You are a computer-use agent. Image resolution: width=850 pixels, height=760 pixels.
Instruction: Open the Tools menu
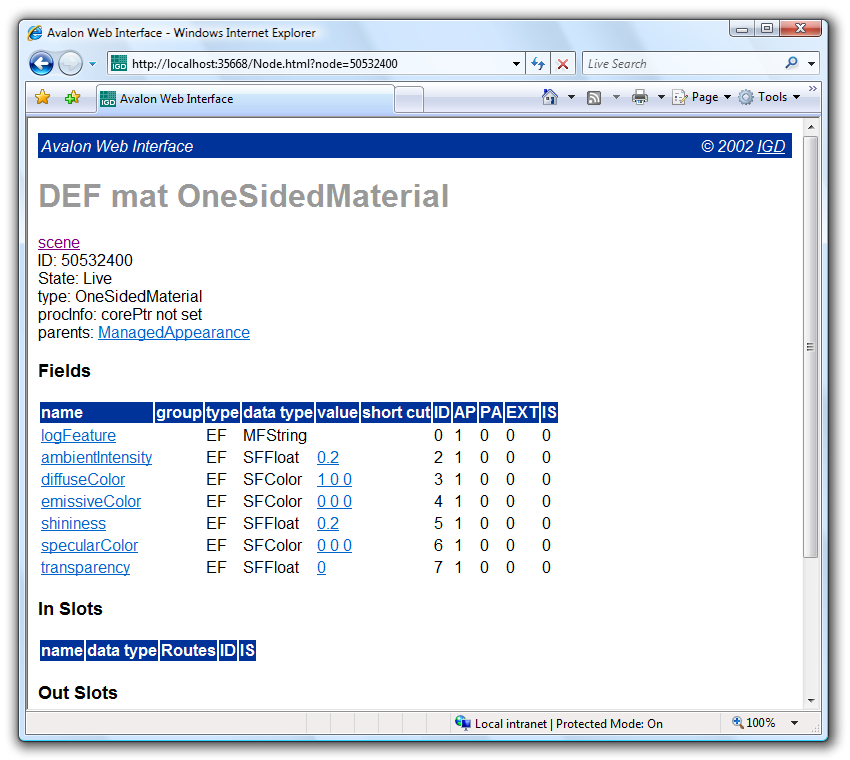[769, 97]
